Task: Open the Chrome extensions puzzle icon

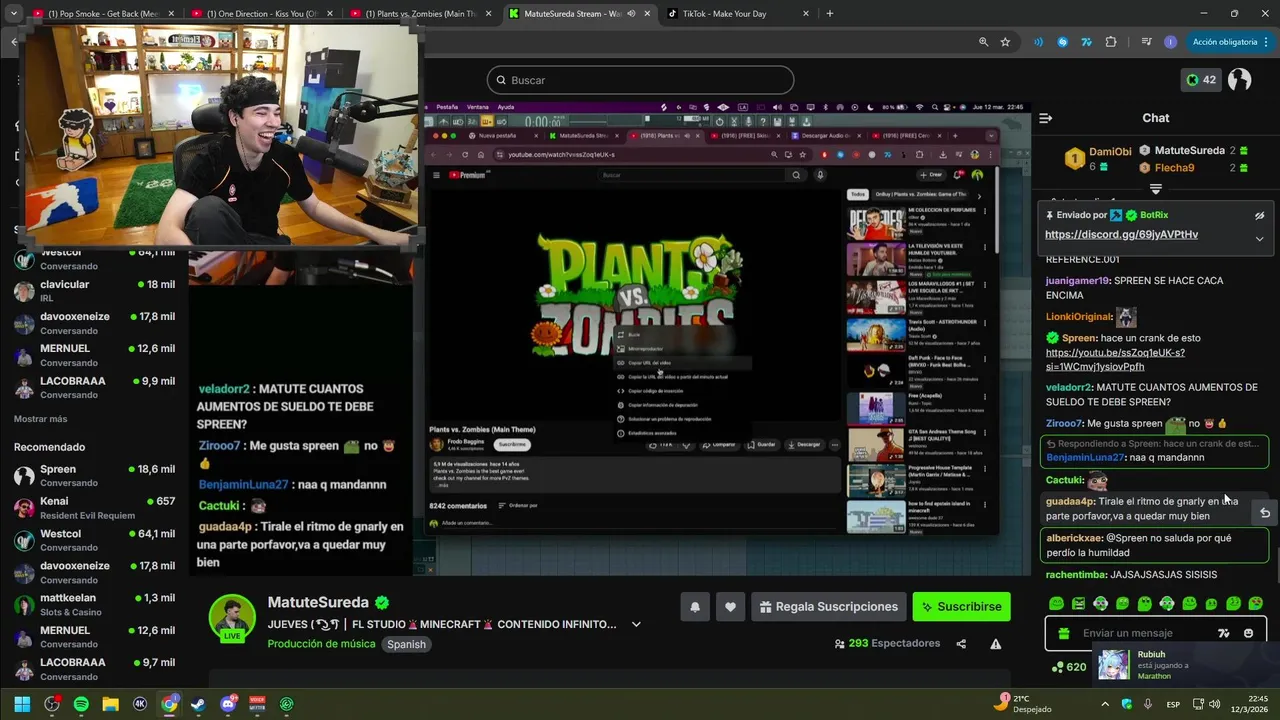Action: 1111,42
